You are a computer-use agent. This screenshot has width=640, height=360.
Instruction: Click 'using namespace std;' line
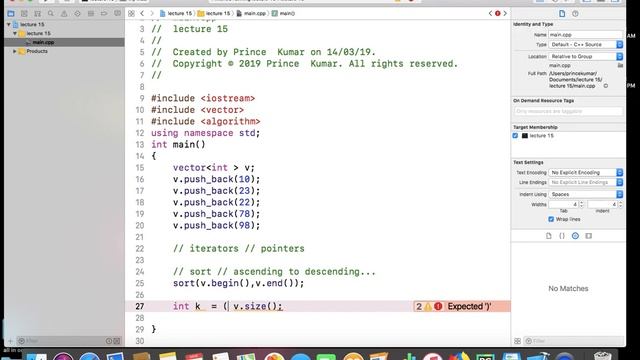[205, 133]
